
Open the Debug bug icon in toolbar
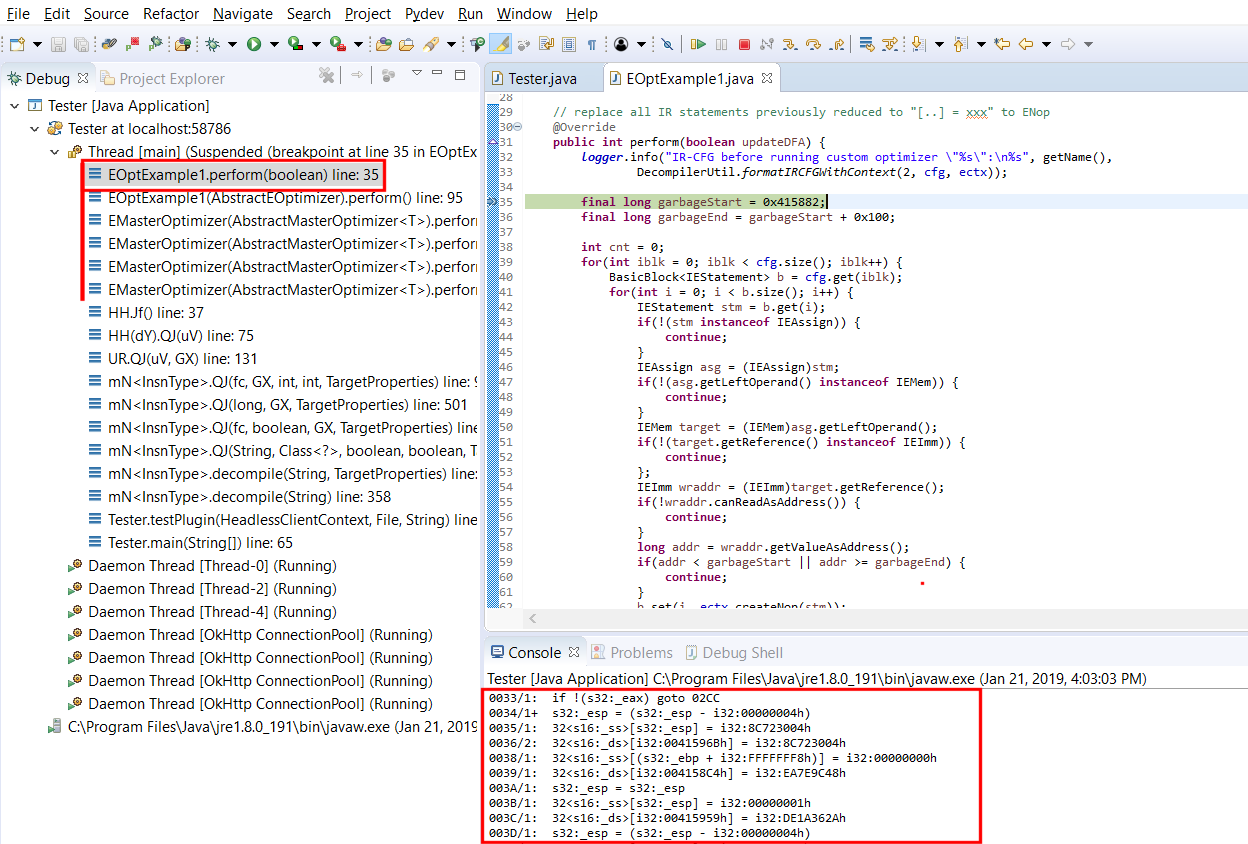[214, 44]
